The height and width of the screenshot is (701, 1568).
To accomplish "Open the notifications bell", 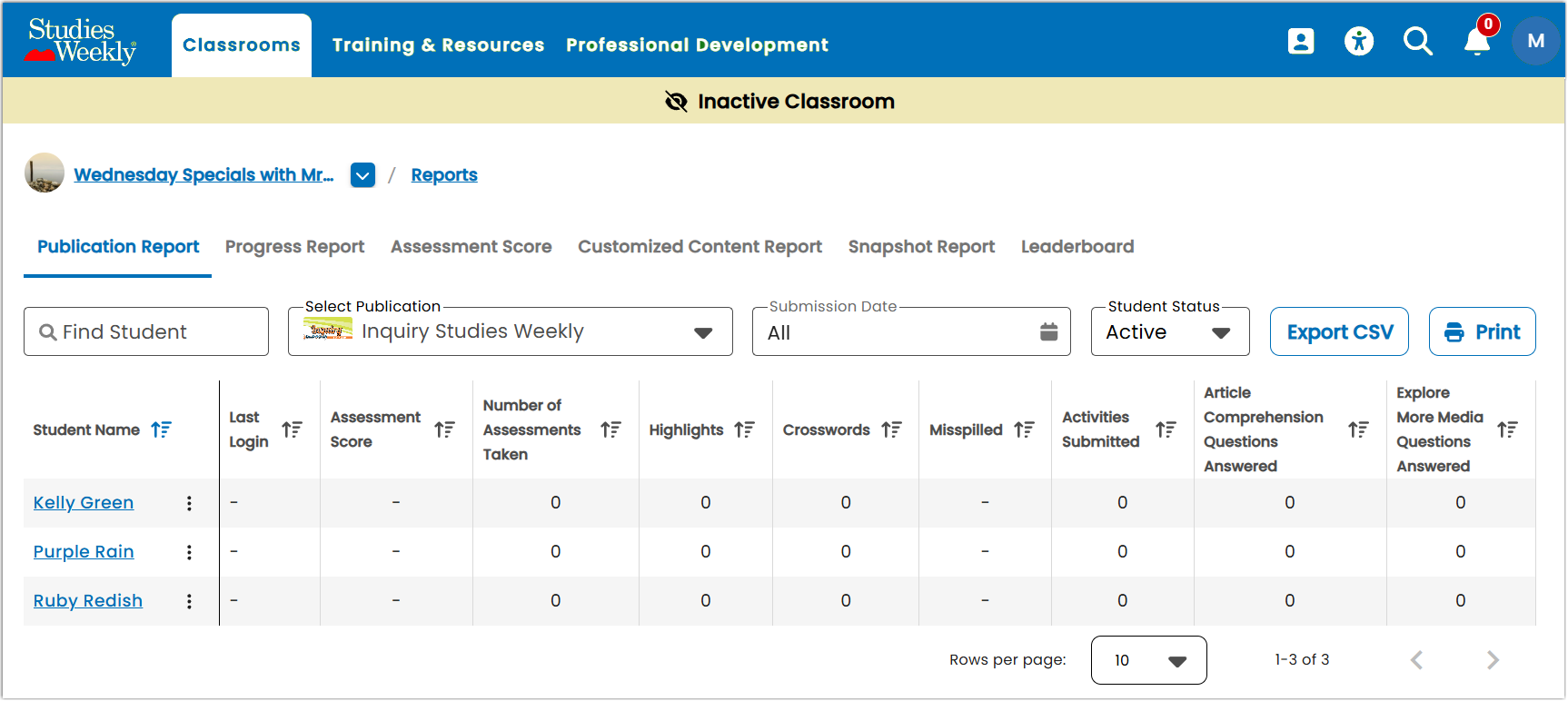I will [x=1477, y=41].
